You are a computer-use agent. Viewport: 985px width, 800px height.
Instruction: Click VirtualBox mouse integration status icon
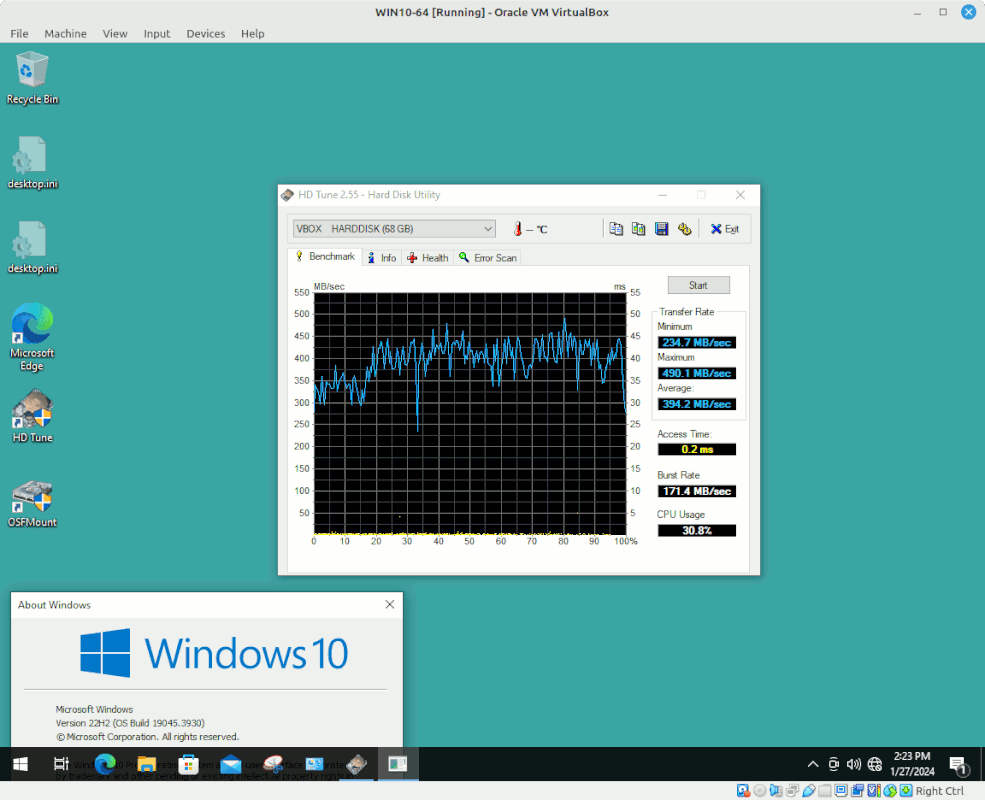[x=890, y=791]
